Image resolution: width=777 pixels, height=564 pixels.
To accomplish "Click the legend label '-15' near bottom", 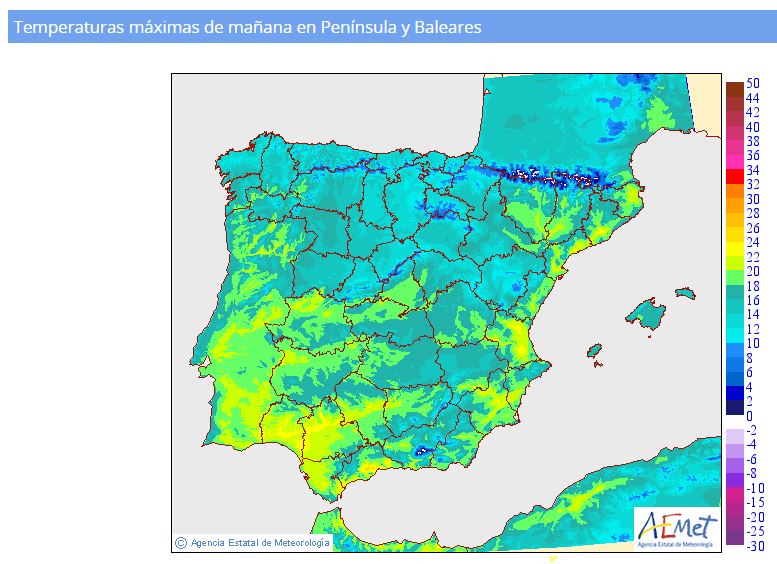I will [755, 503].
